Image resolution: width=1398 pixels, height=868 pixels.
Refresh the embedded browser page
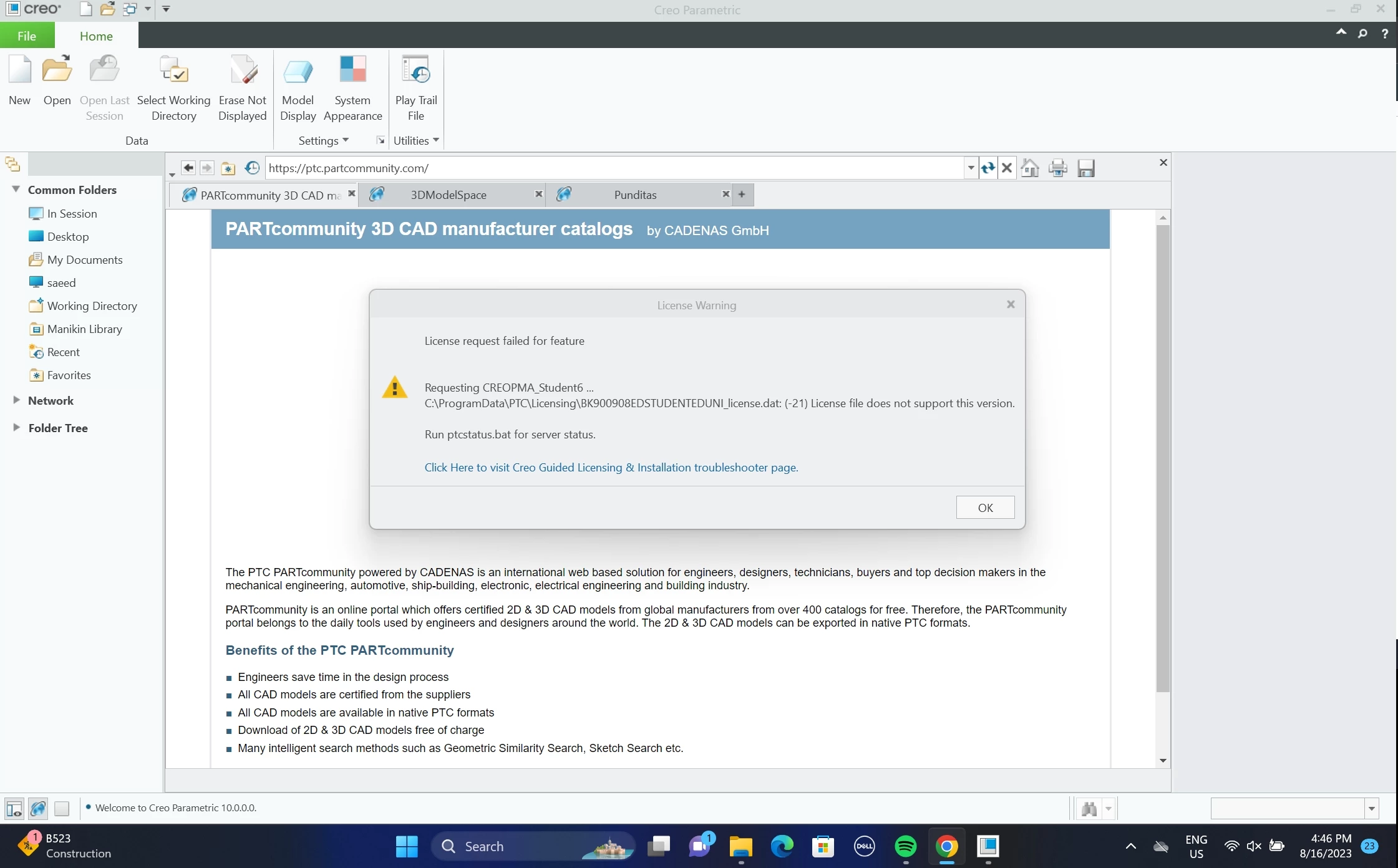point(988,168)
